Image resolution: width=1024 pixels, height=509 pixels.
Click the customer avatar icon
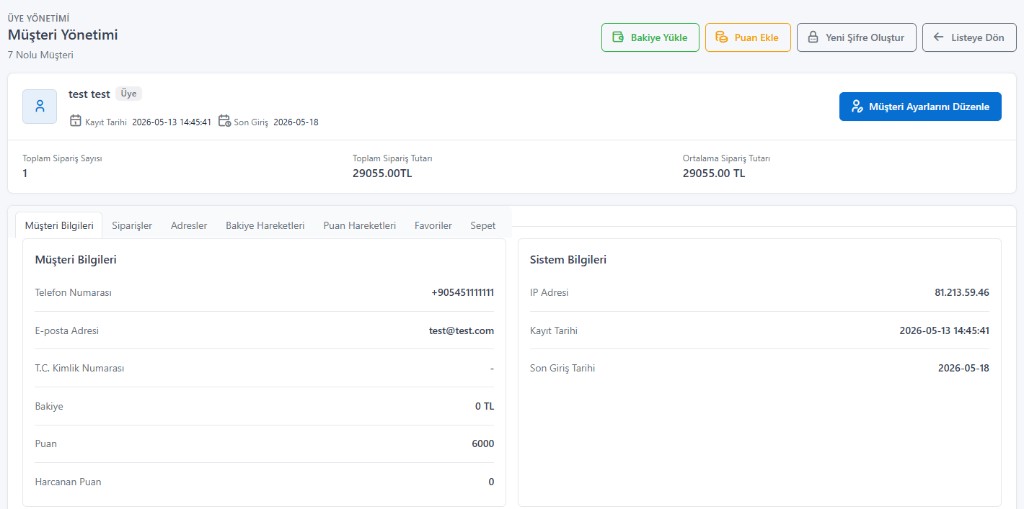(40, 107)
